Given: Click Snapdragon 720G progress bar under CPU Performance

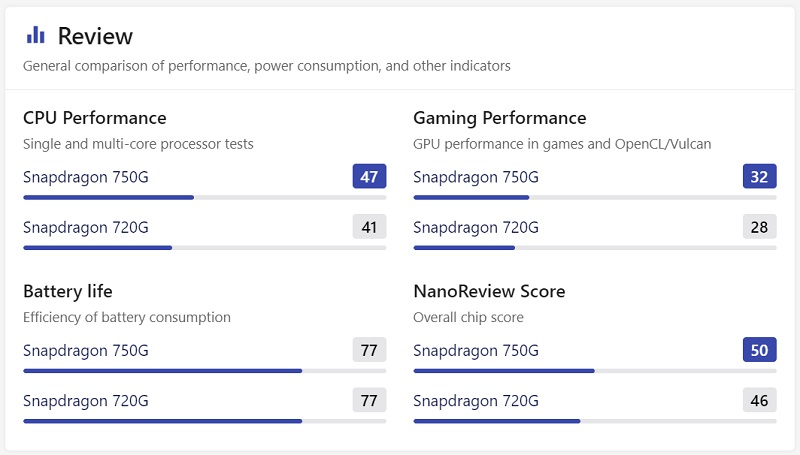Looking at the screenshot, I should [x=204, y=247].
